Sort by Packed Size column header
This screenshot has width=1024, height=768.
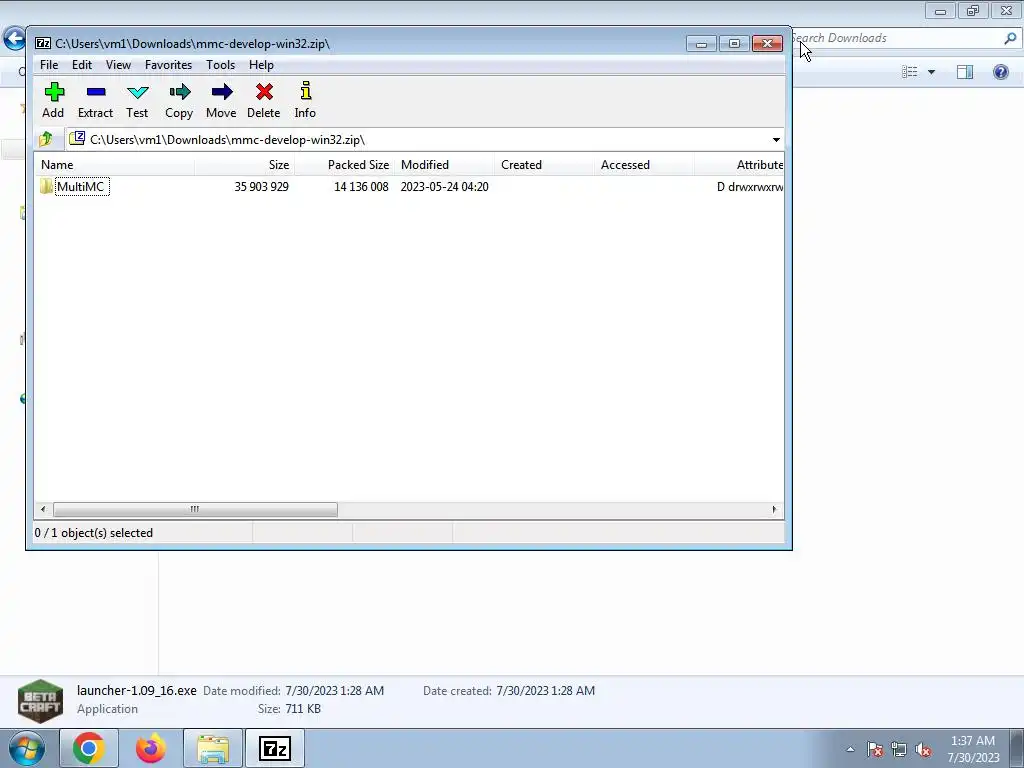[x=344, y=165]
